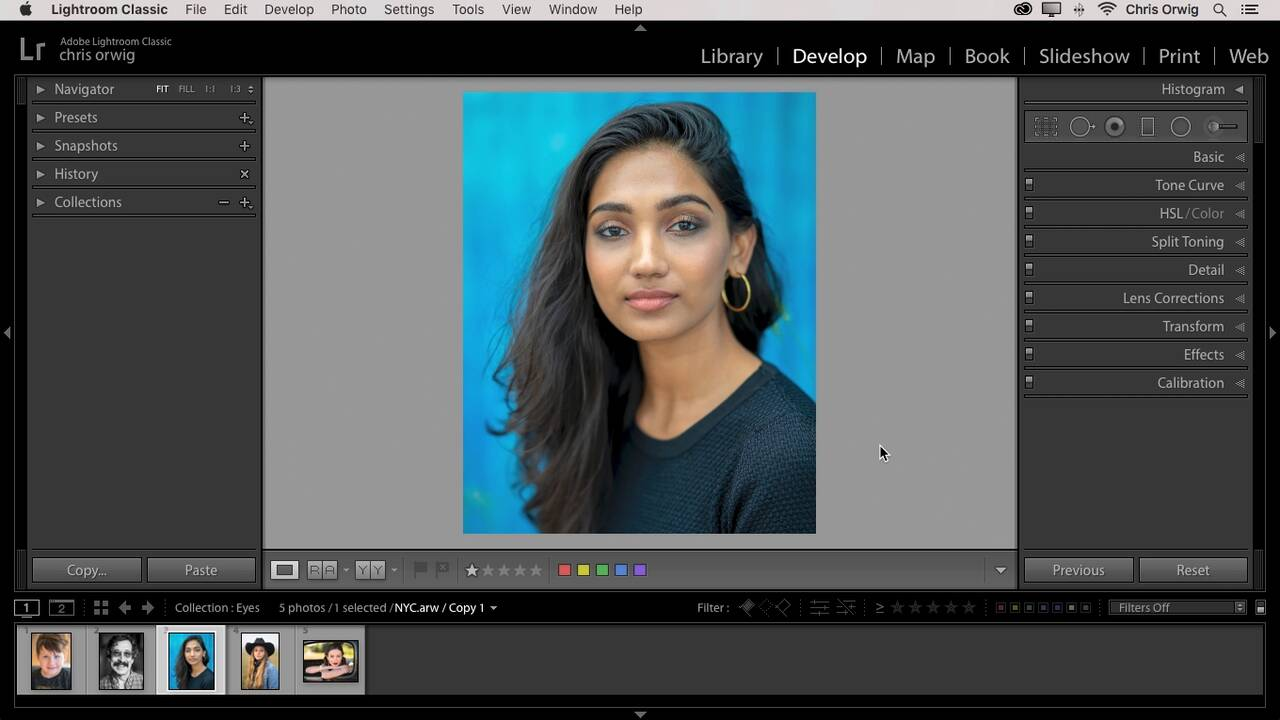Toggle the Transform panel switch

pos(1029,326)
